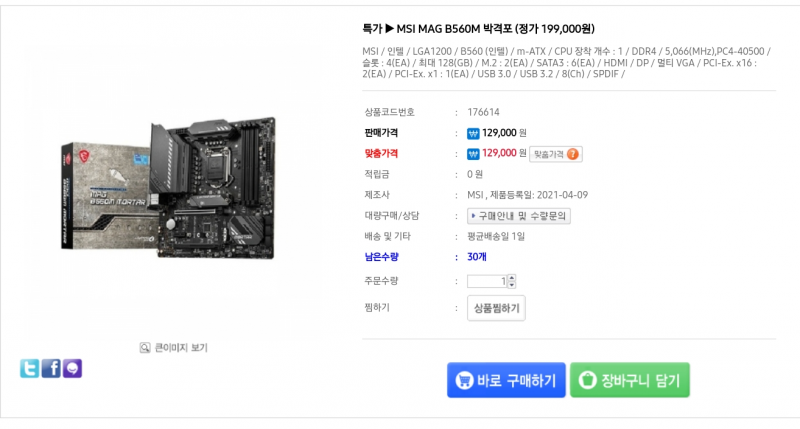Share product on Twitter icon
Screen dimensions: 800x429
click(30, 368)
